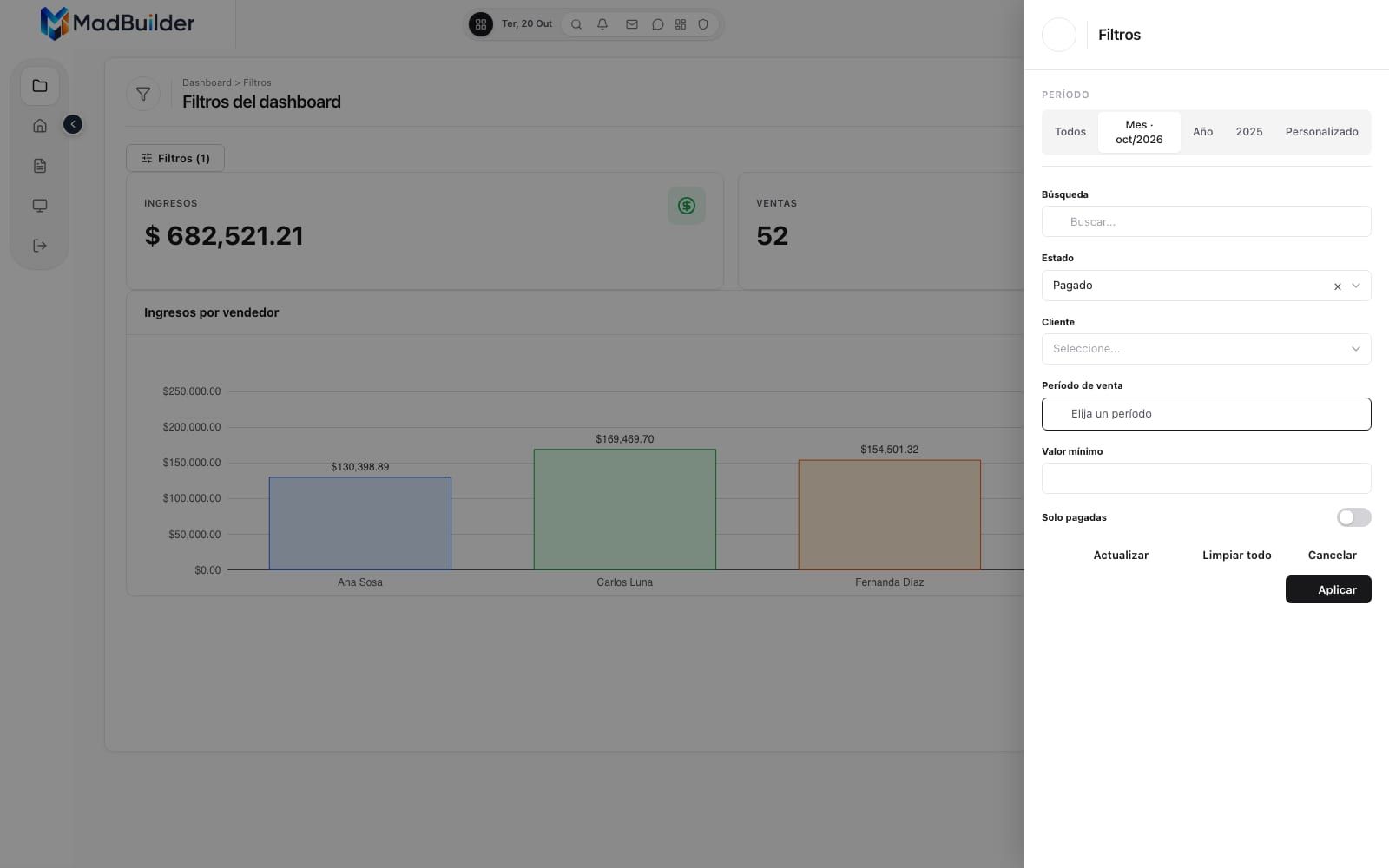Click the search magnifier icon in top bar
The height and width of the screenshot is (868, 1389).
click(x=576, y=24)
